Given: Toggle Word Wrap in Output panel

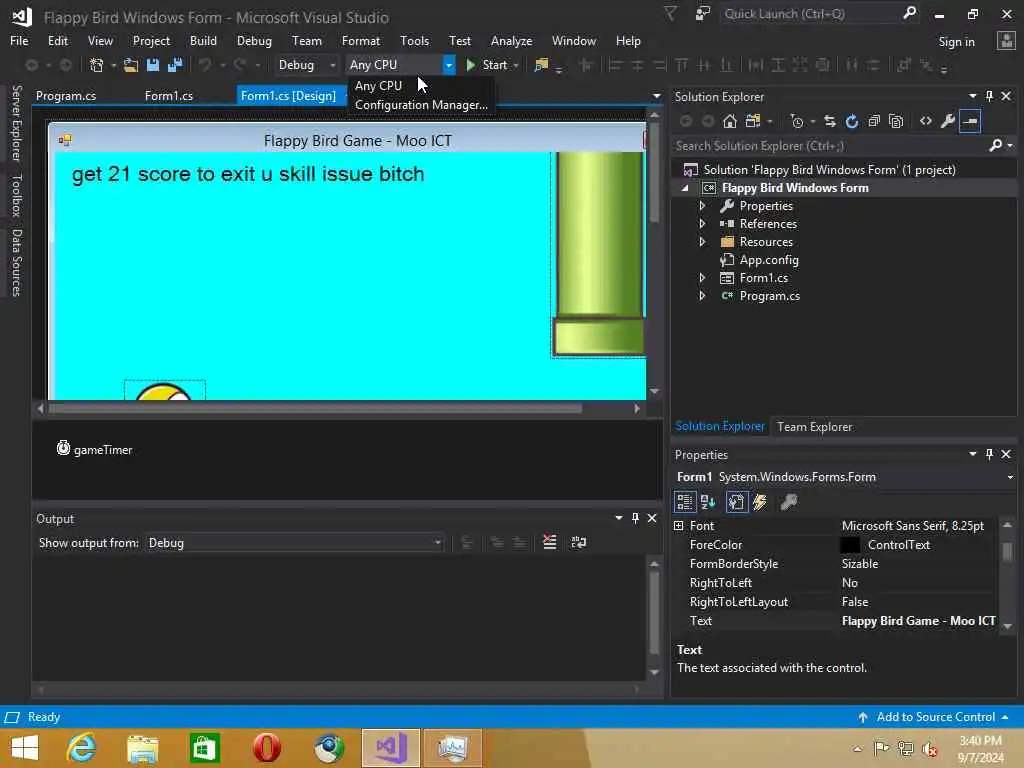Looking at the screenshot, I should pyautogui.click(x=579, y=542).
